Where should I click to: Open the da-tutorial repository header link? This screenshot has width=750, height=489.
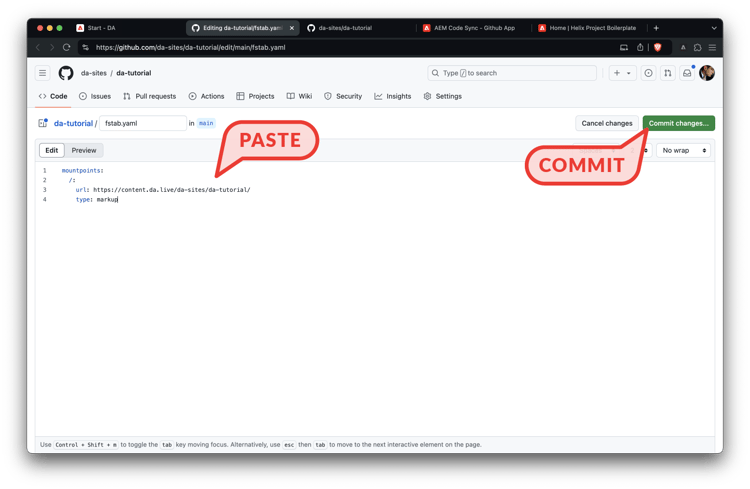[x=134, y=73]
